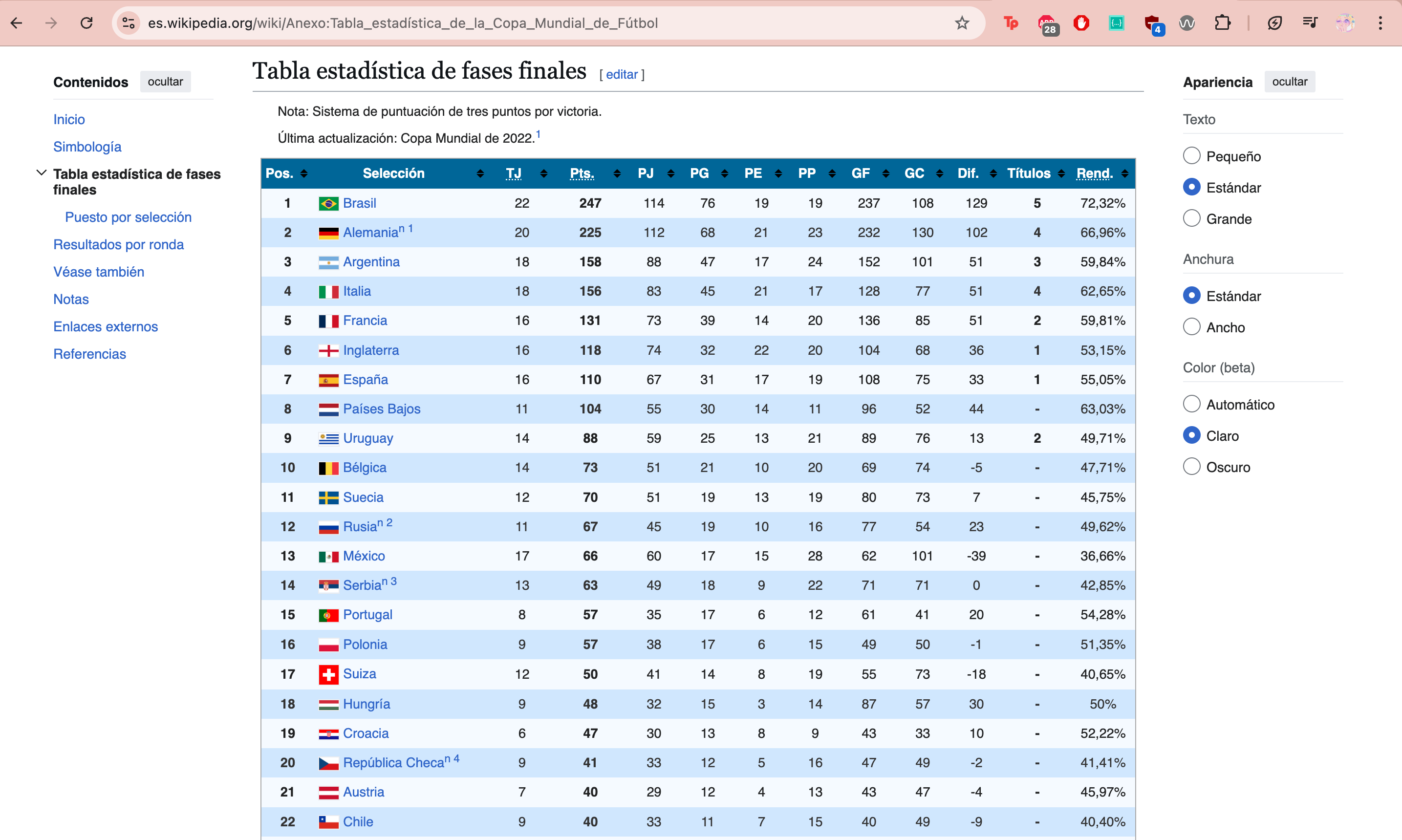Viewport: 1402px width, 840px height.
Task: Open the browser extensions puzzle icon
Action: 1223,23
